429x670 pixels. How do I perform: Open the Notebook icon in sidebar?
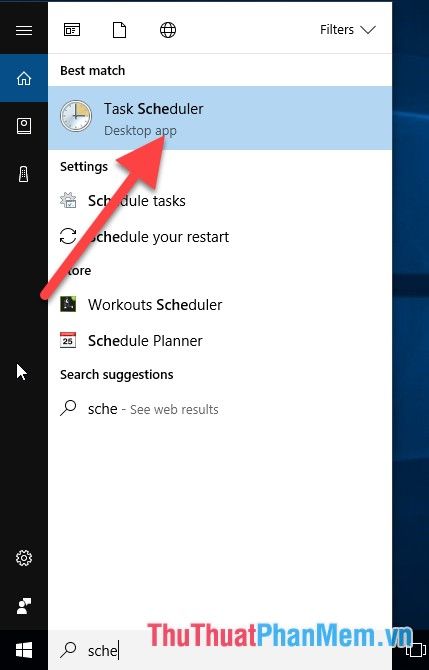pyautogui.click(x=24, y=126)
